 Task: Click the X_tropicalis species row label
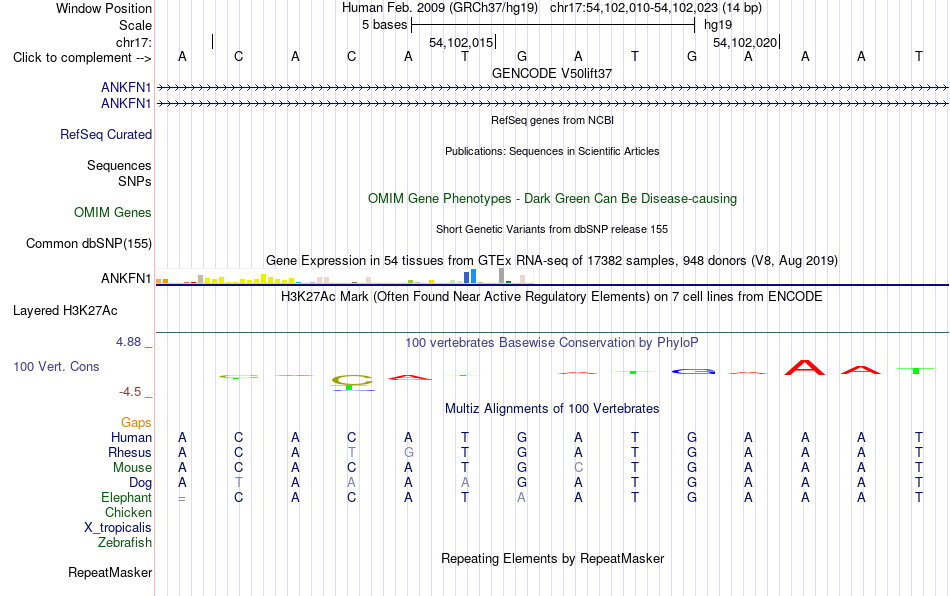(x=118, y=528)
